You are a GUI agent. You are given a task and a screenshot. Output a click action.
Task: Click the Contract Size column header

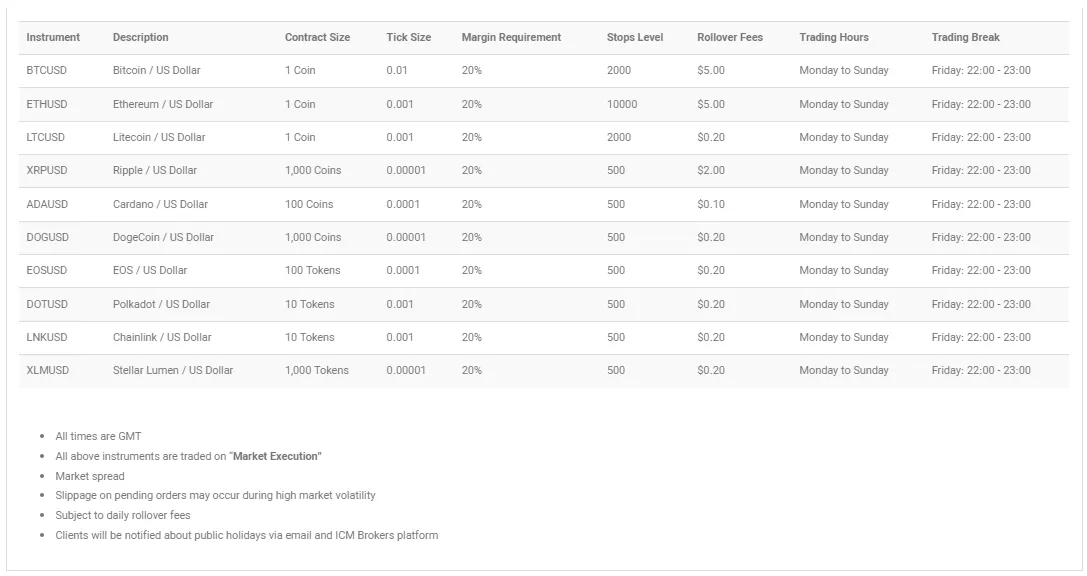click(317, 37)
